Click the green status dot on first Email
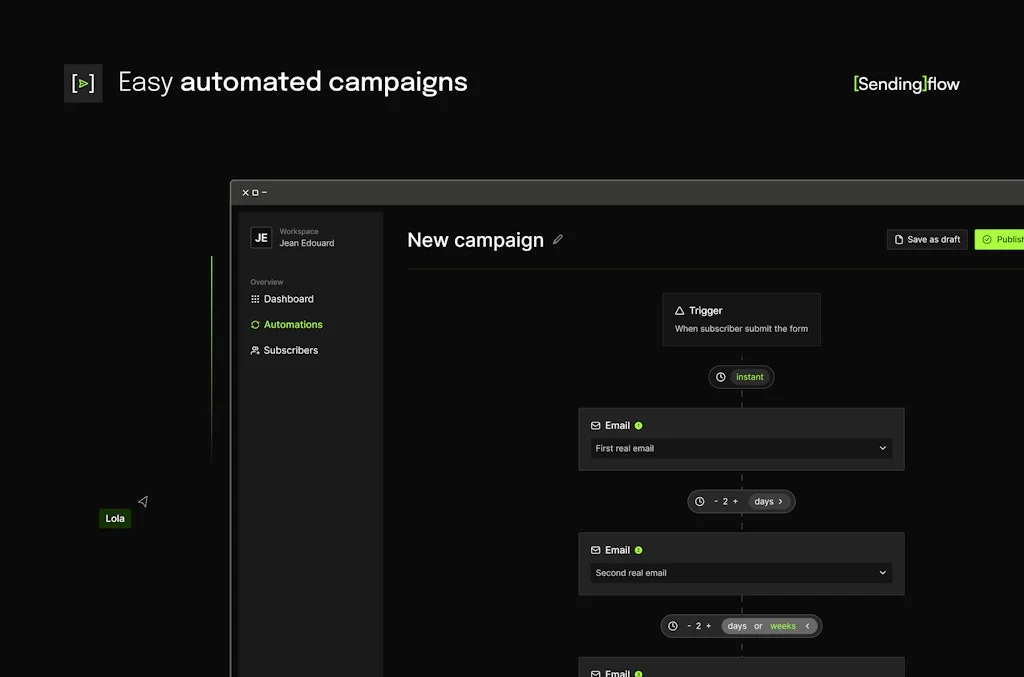Viewport: 1024px width, 677px height. coord(639,426)
